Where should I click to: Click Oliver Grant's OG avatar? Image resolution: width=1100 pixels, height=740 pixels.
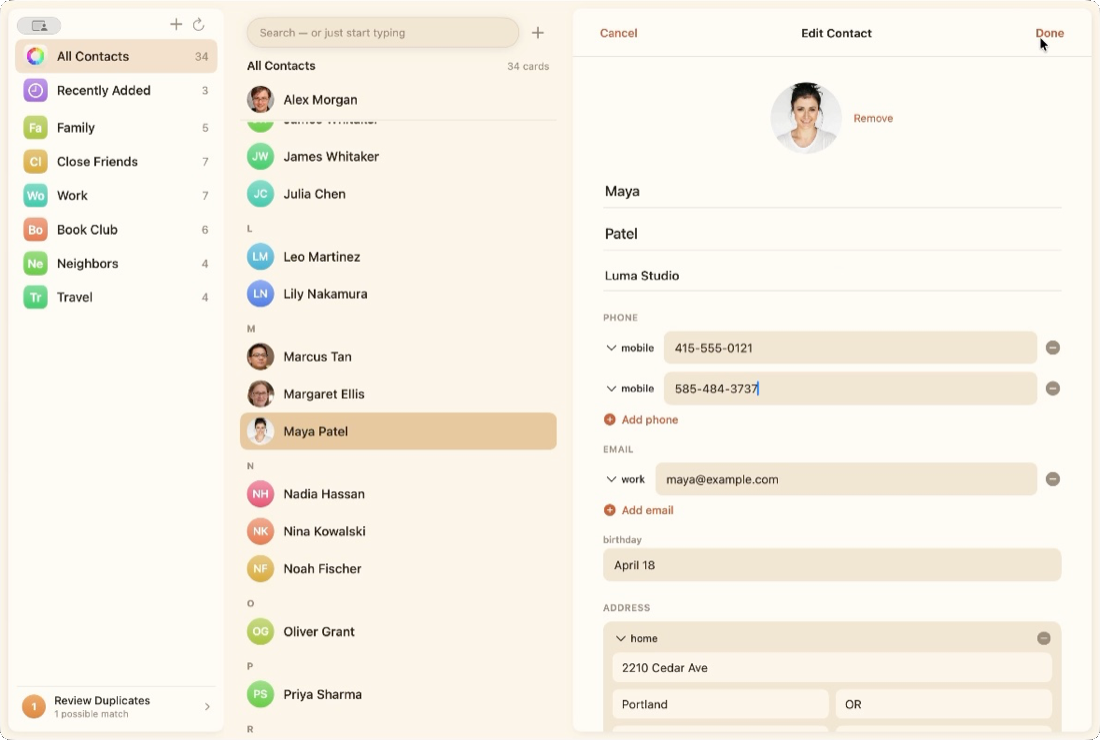260,631
